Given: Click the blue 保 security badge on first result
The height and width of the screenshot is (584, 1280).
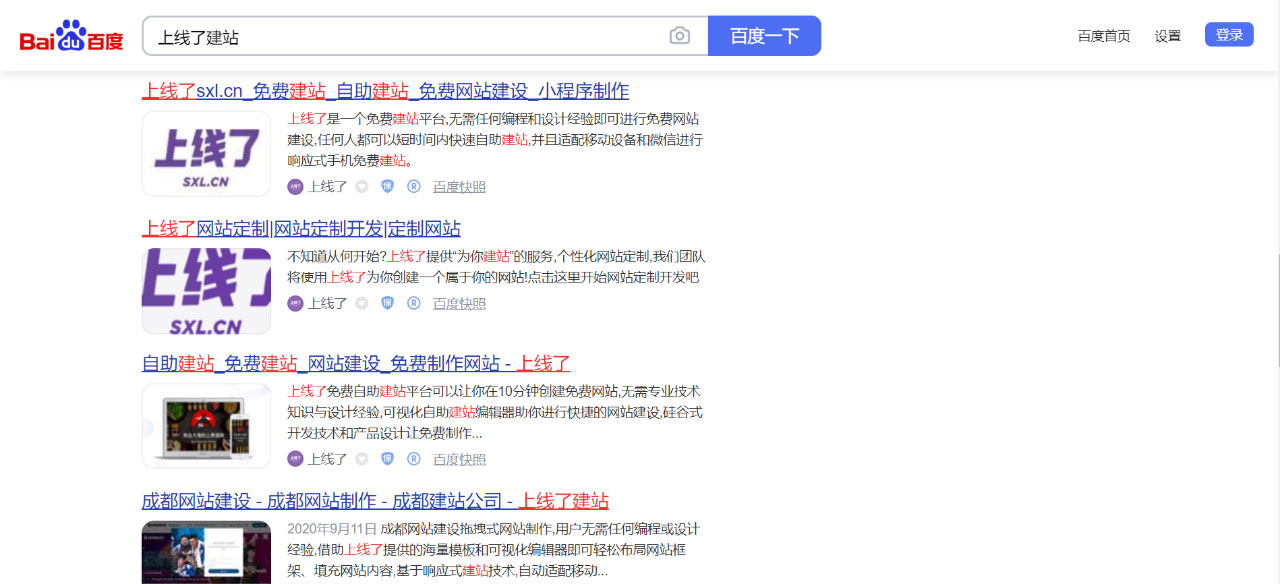Looking at the screenshot, I should click(387, 186).
